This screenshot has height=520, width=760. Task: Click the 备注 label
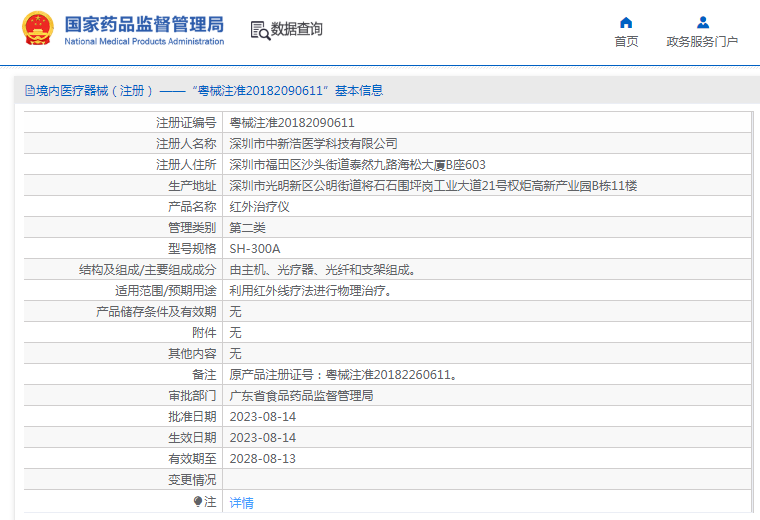[x=204, y=375]
